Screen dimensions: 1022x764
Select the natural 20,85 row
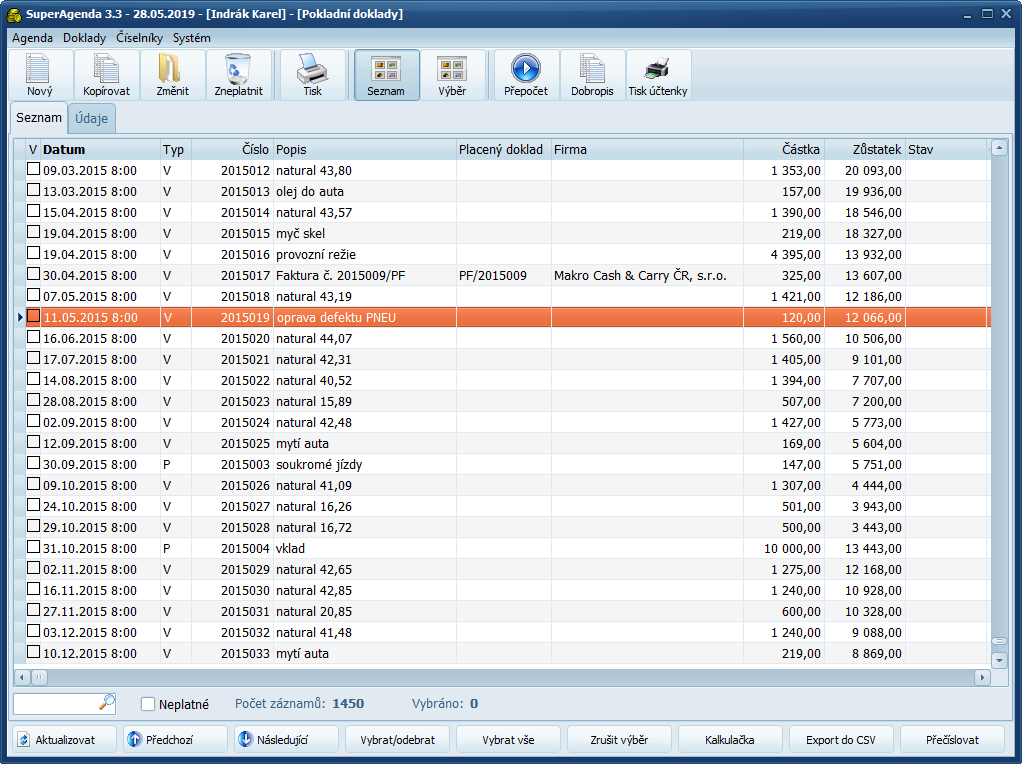click(502, 611)
